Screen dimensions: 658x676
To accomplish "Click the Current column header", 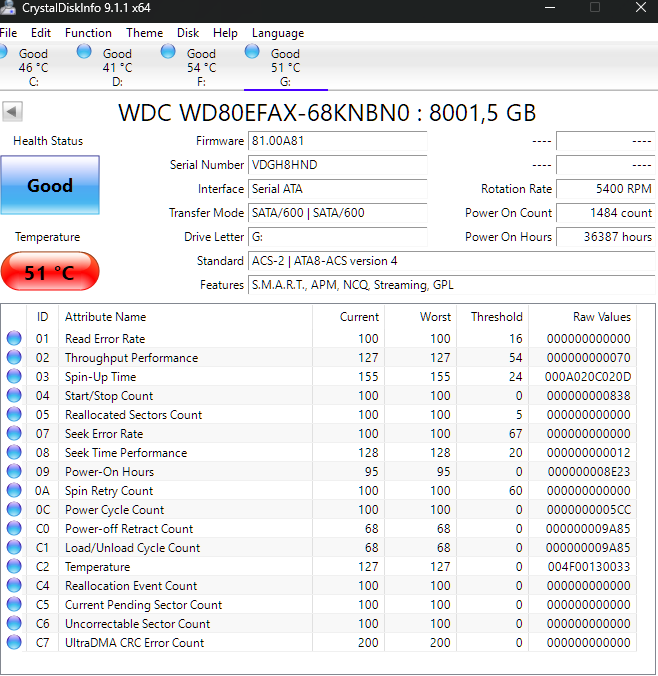I will click(x=348, y=317).
